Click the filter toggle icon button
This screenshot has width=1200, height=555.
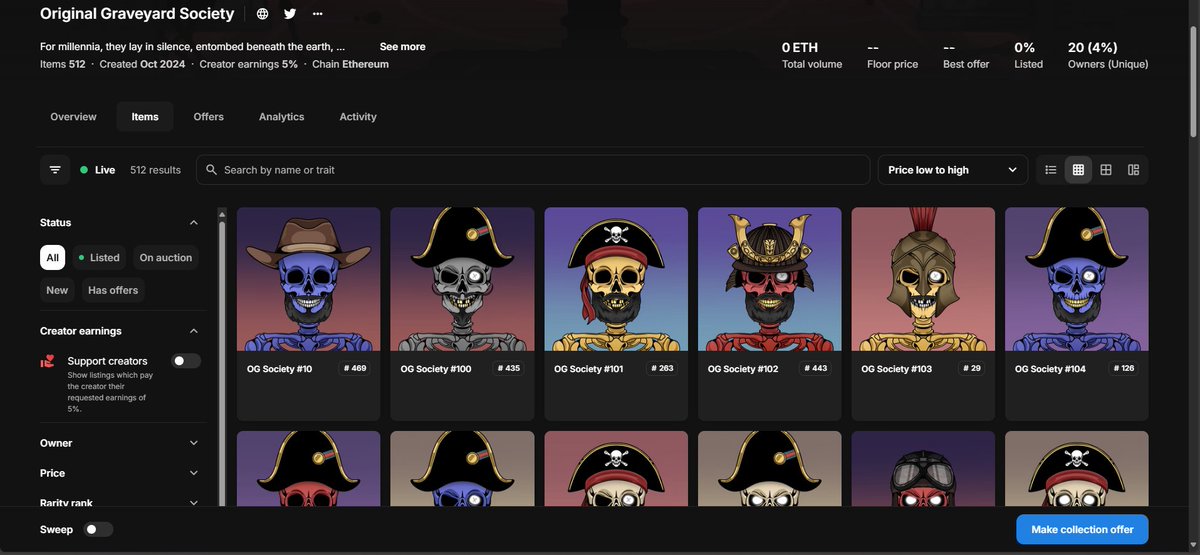[x=55, y=170]
